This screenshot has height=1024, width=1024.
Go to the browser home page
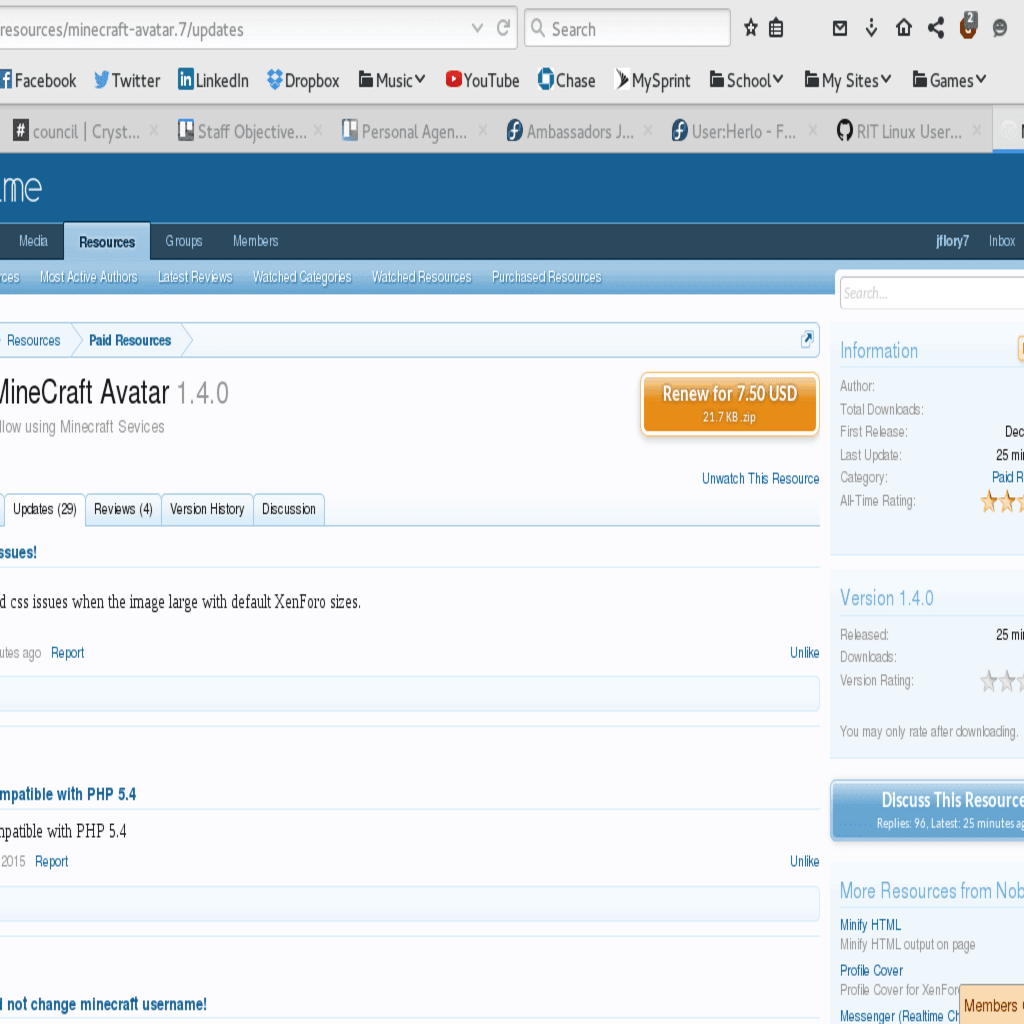[x=904, y=27]
